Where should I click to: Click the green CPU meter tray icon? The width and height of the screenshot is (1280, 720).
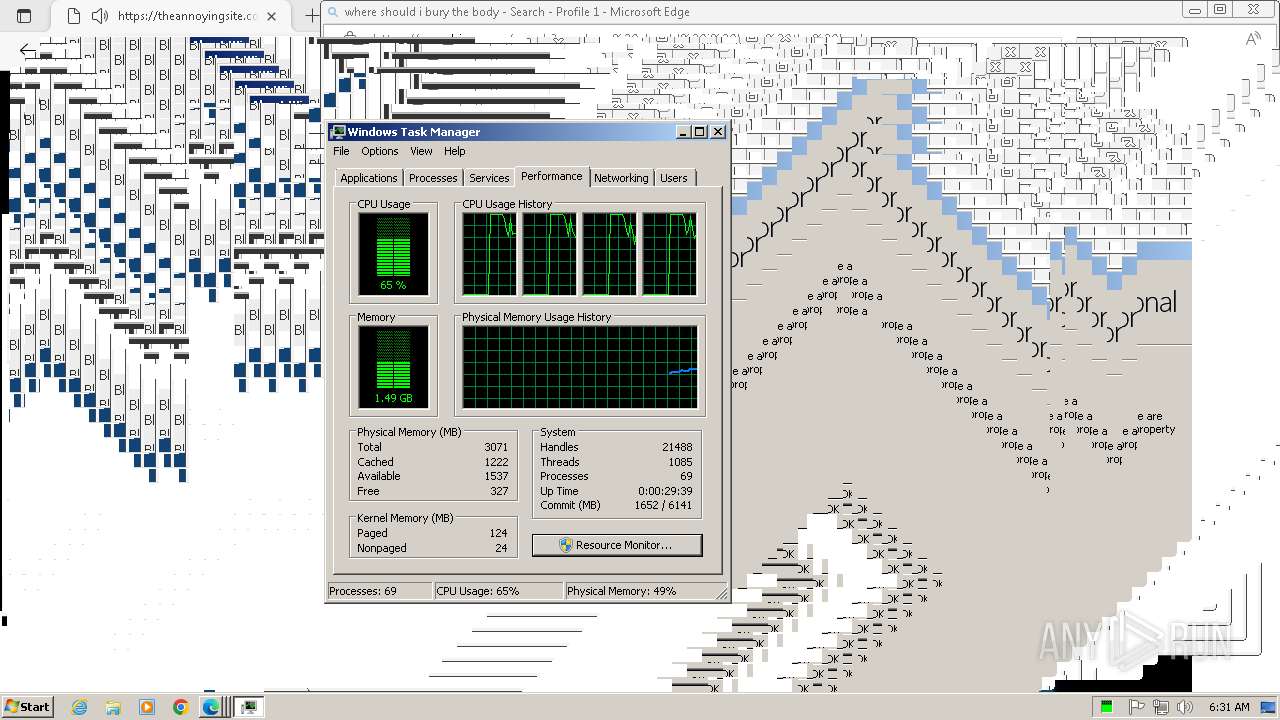tap(1107, 707)
